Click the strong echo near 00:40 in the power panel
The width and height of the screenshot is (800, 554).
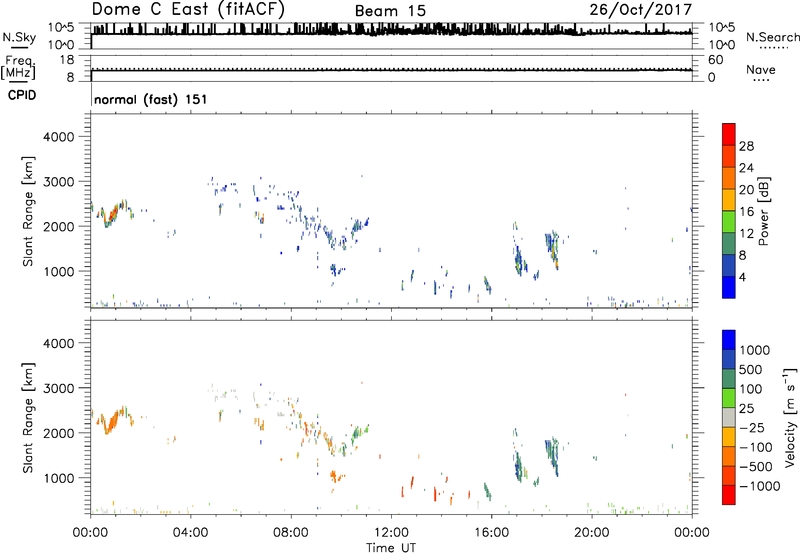[x=111, y=215]
